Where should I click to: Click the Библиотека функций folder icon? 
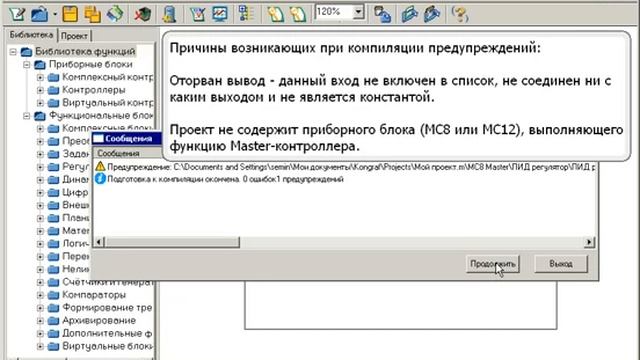point(27,52)
